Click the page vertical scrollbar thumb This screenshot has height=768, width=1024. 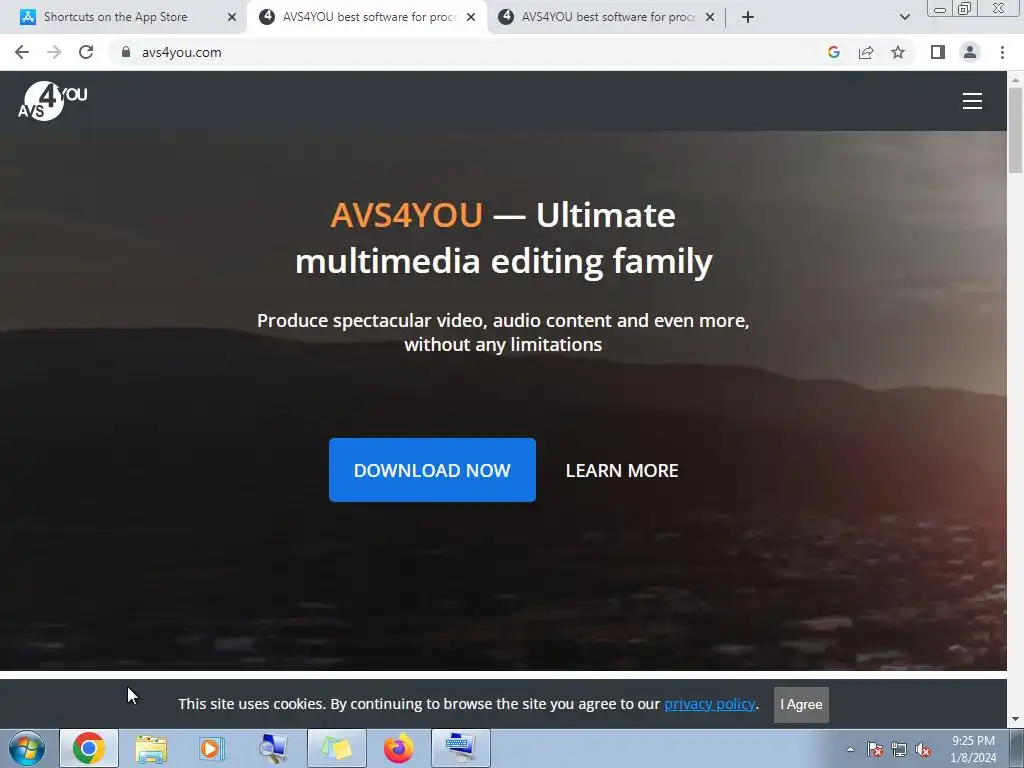[x=1015, y=129]
